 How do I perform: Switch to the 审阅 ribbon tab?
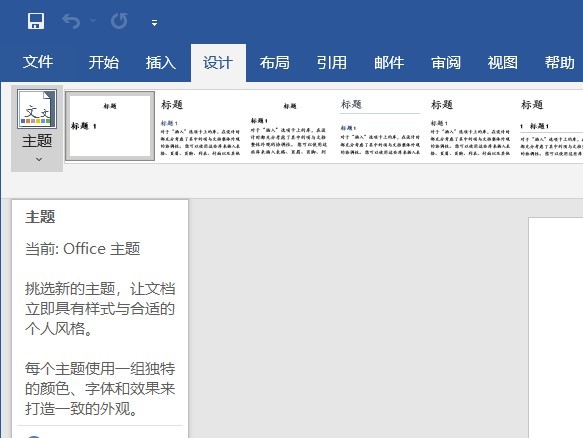point(446,62)
